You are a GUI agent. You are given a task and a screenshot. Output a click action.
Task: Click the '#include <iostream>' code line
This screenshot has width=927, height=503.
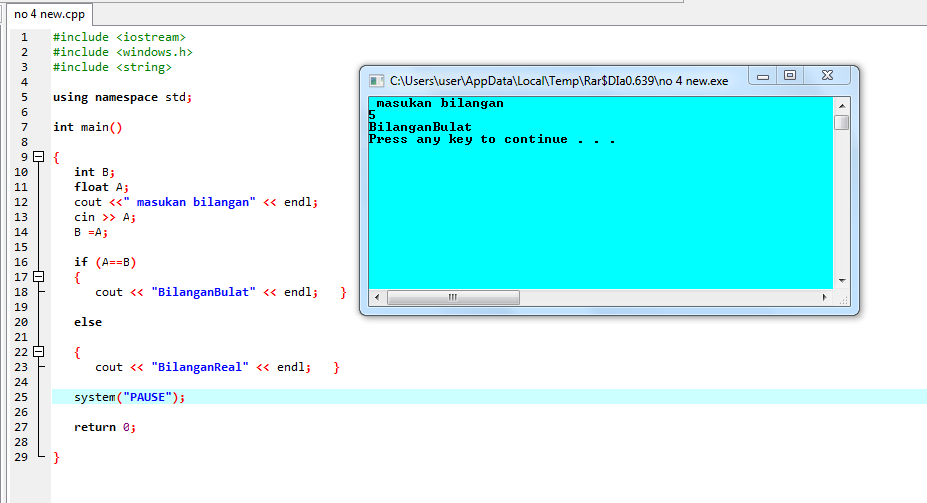(119, 37)
